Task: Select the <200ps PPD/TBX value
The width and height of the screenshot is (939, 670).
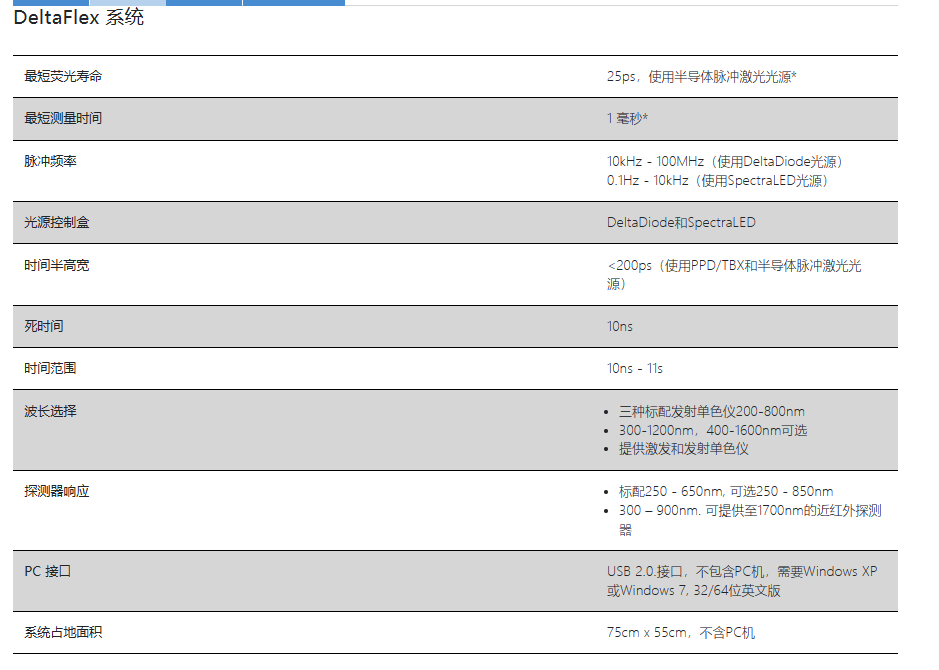Action: pyautogui.click(x=734, y=275)
